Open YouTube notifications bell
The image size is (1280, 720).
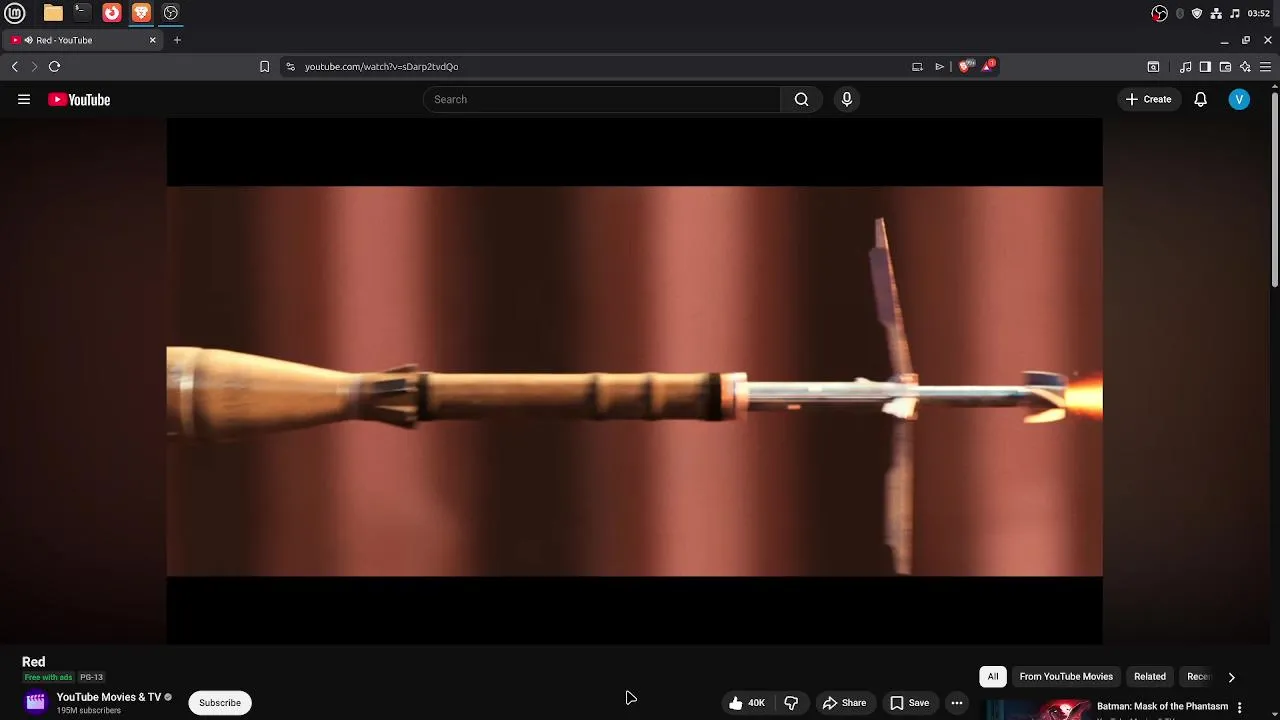1201,99
